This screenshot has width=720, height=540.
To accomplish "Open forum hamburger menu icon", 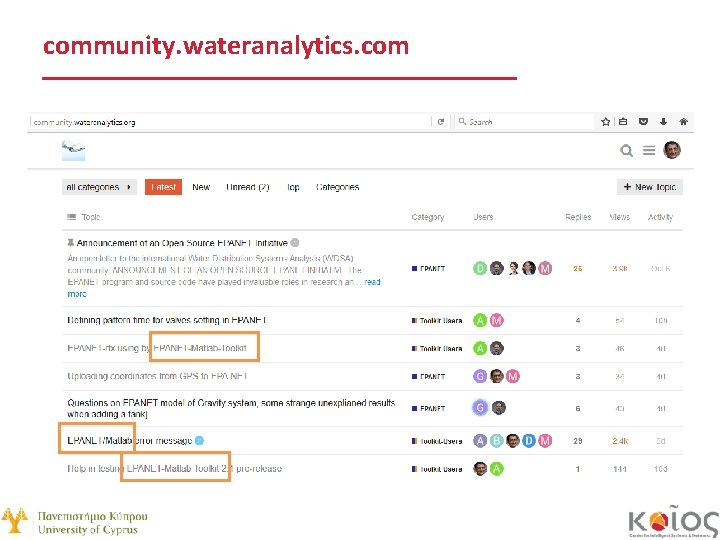I will coord(649,150).
